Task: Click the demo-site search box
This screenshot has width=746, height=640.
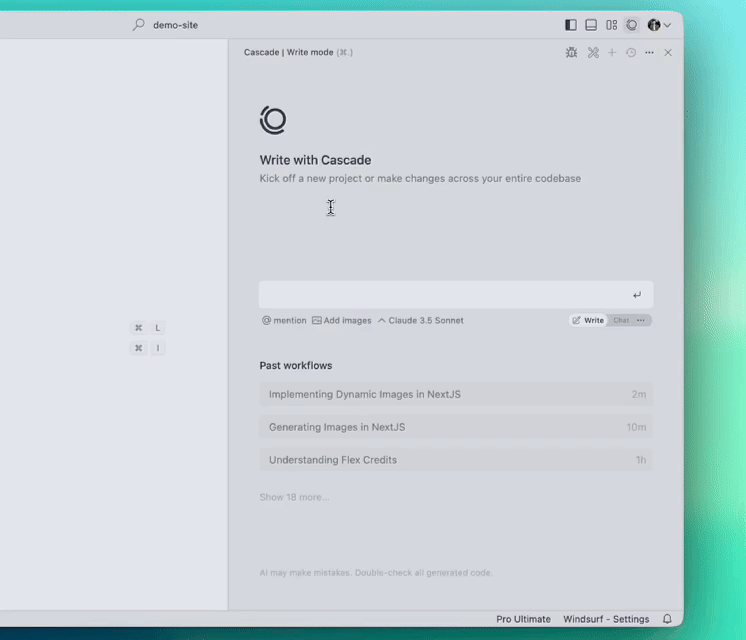Action: [176, 25]
